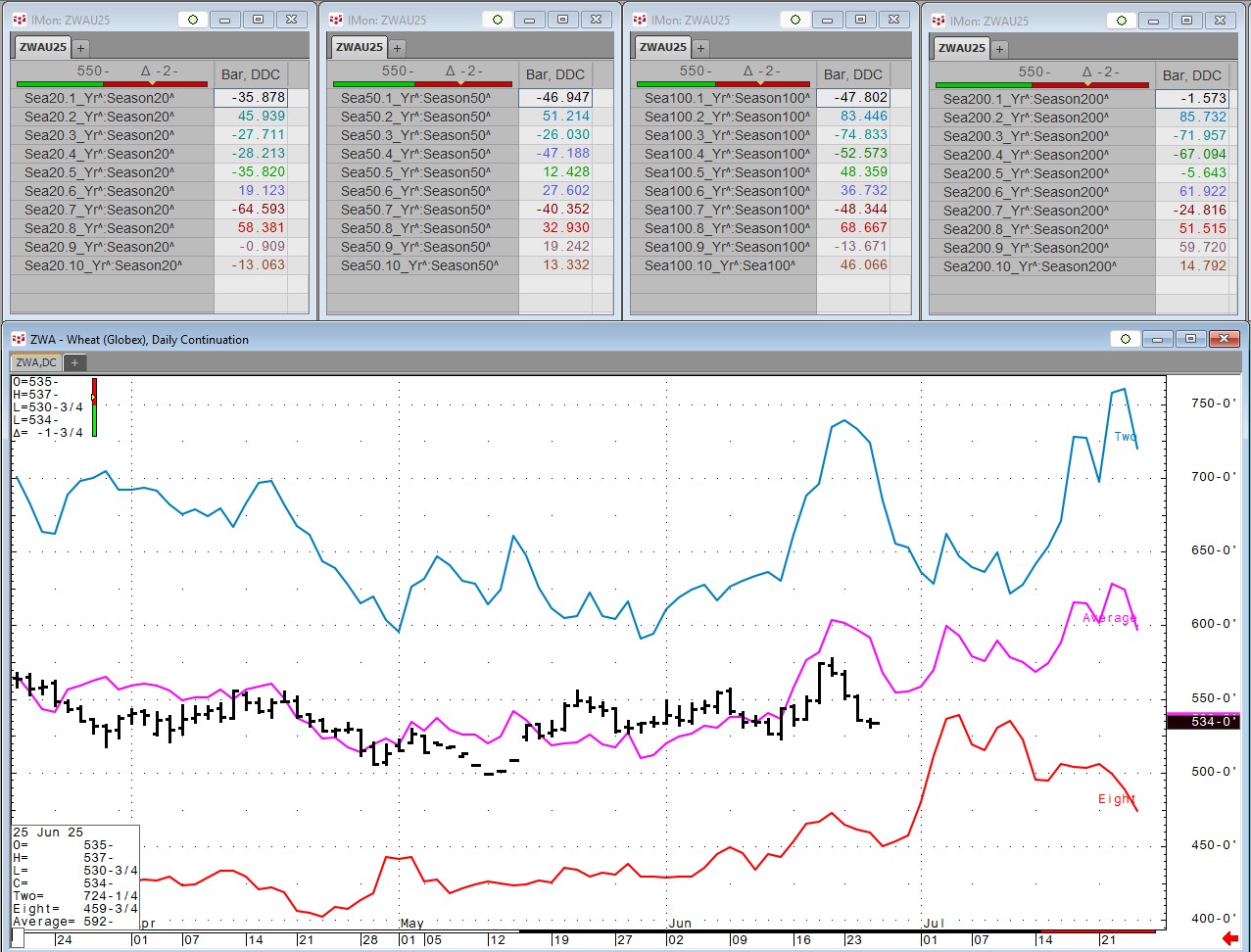Click the 58.381 value cell
1251x952 pixels.
[251, 228]
